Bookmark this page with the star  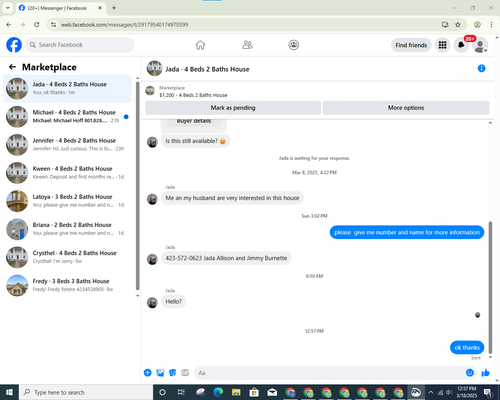pos(458,24)
